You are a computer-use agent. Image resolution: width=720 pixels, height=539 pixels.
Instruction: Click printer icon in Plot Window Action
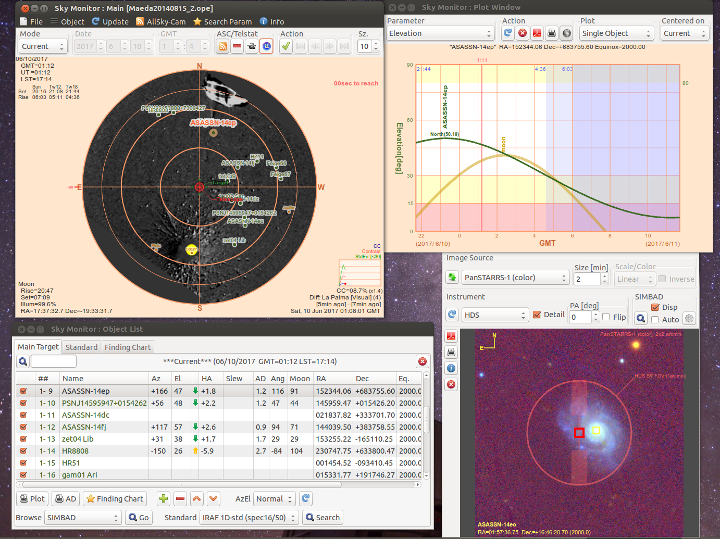coord(552,33)
